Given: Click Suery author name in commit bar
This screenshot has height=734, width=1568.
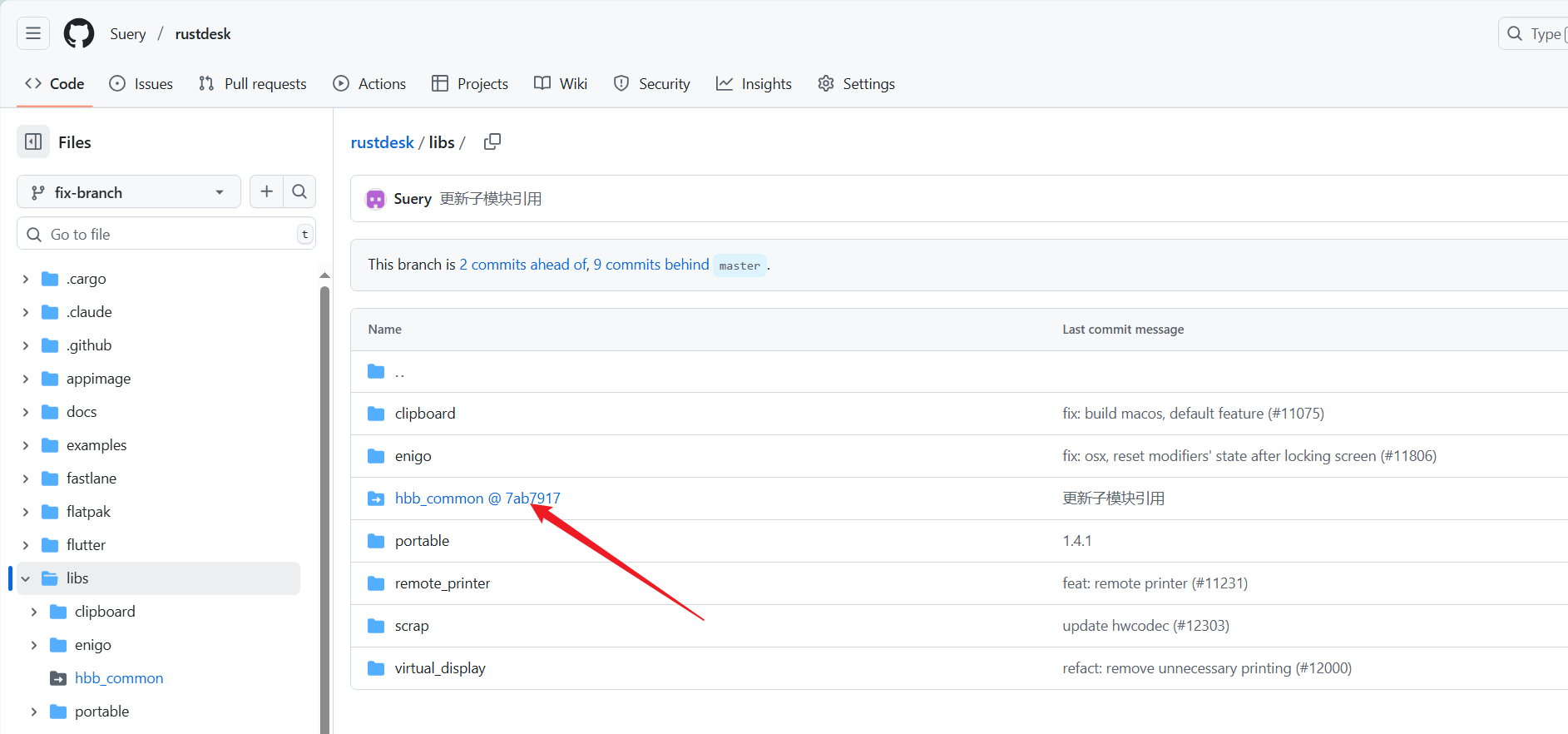Looking at the screenshot, I should (x=413, y=199).
